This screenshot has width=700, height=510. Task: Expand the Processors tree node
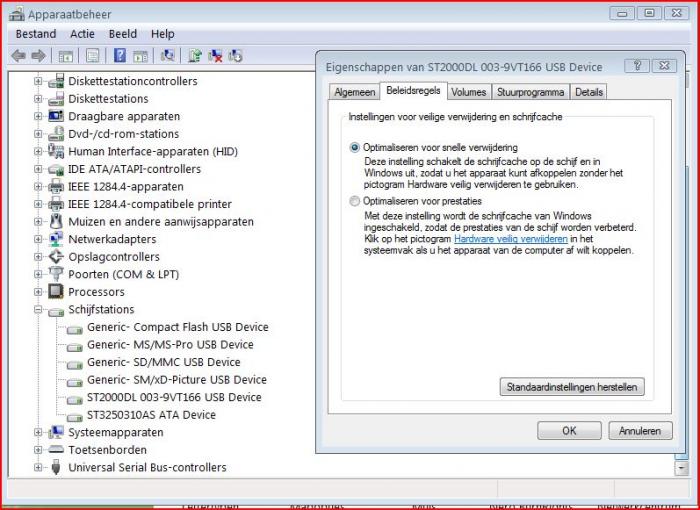[x=38, y=292]
